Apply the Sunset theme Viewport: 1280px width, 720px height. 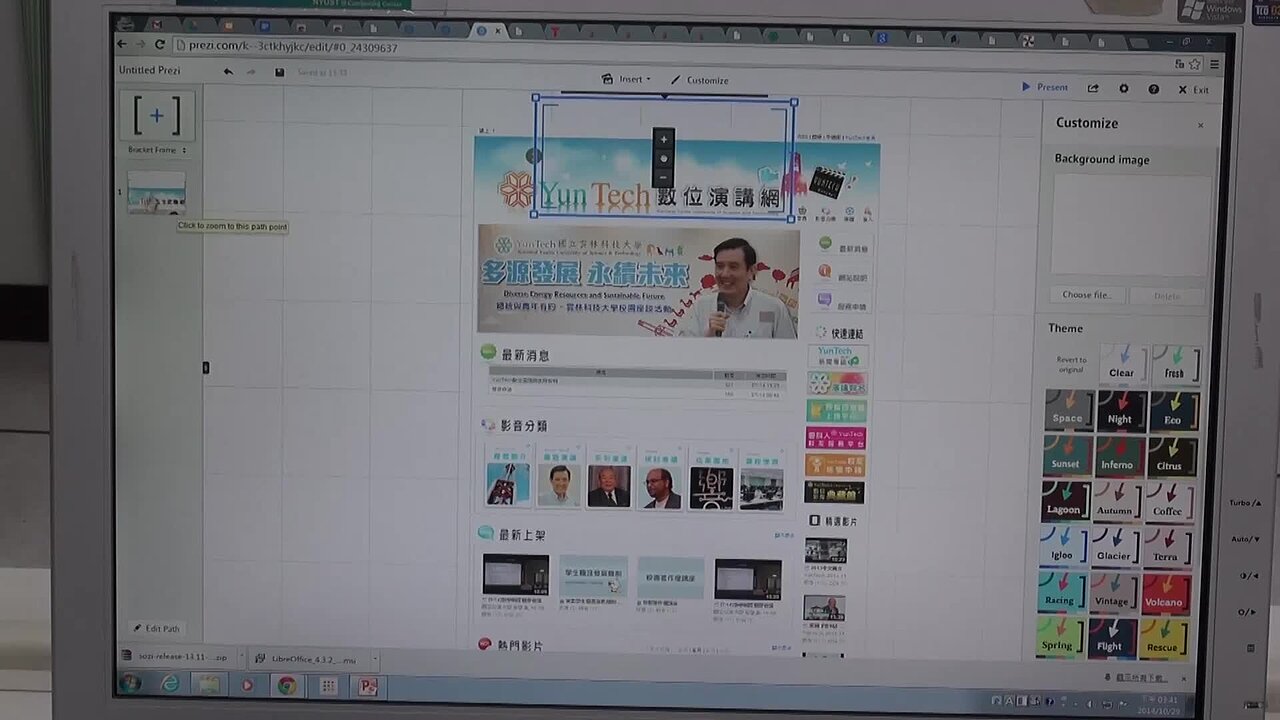coord(1066,455)
